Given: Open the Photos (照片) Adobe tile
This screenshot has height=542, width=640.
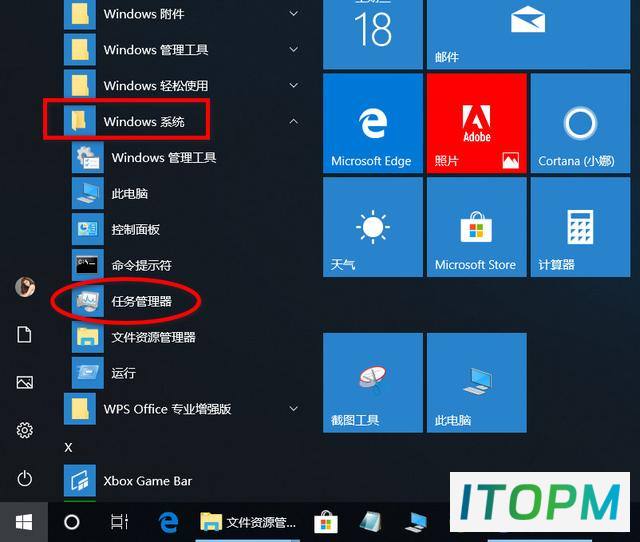Looking at the screenshot, I should pyautogui.click(x=477, y=123).
